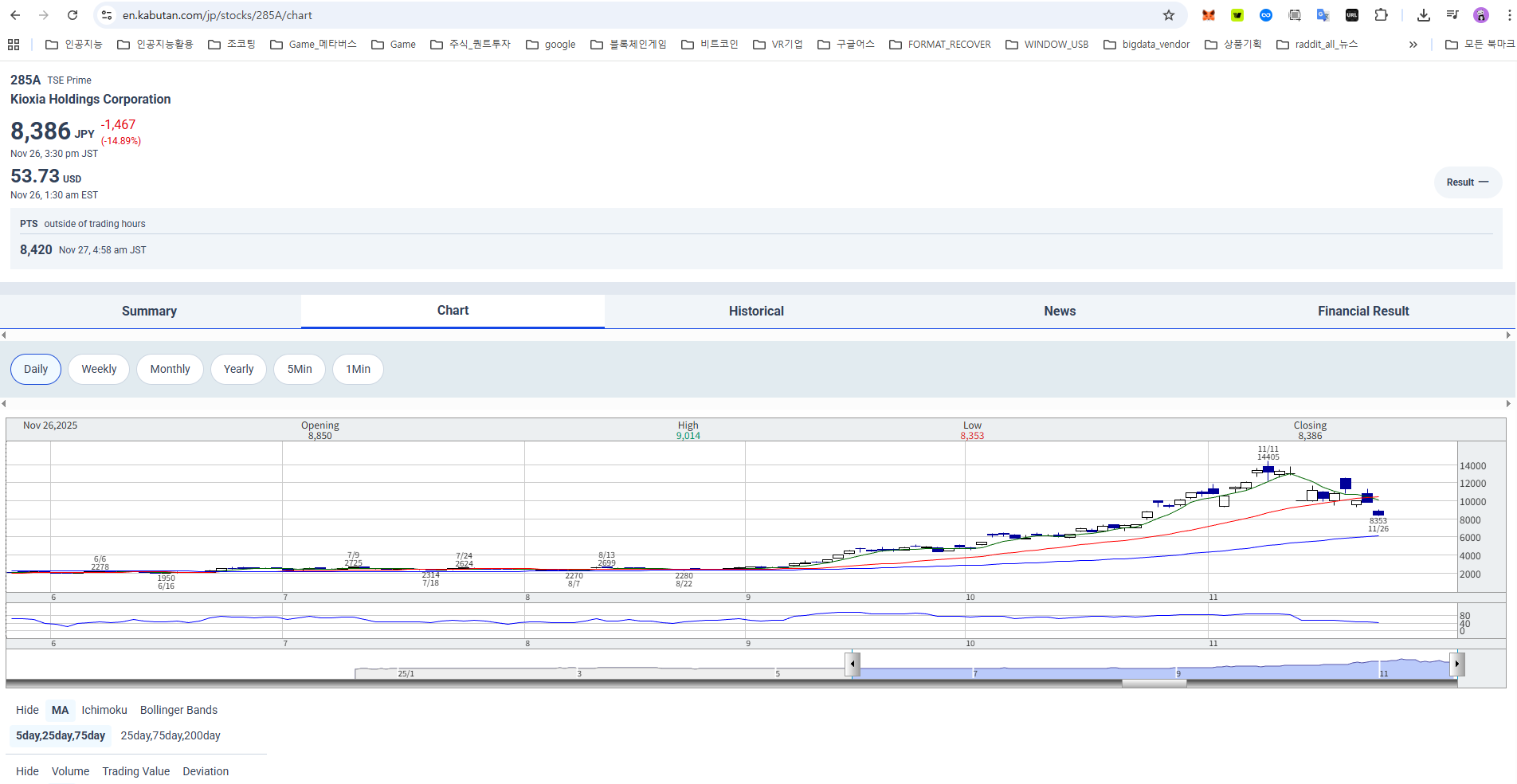Focus the browser address bar URL
Screen dimensions: 1517x784
point(217,15)
